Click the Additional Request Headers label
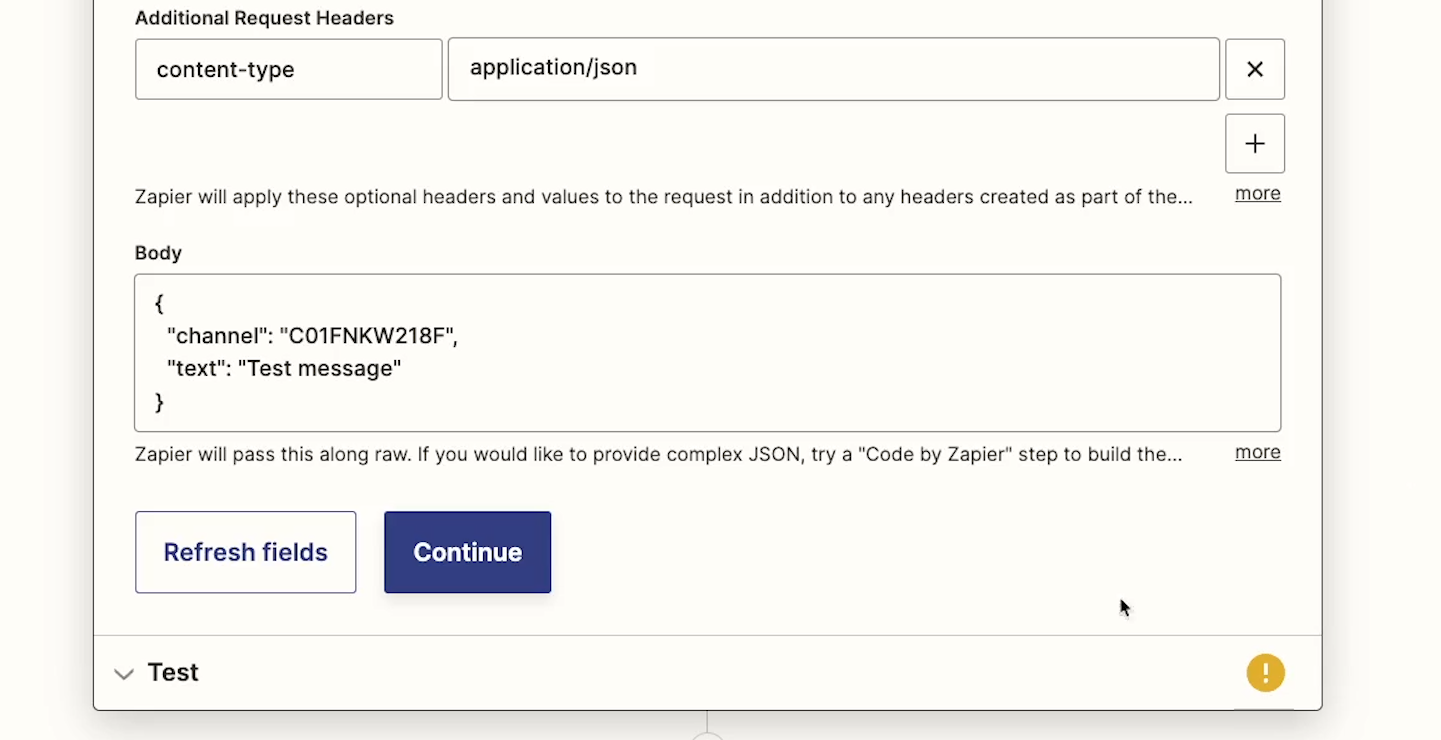 tap(264, 18)
